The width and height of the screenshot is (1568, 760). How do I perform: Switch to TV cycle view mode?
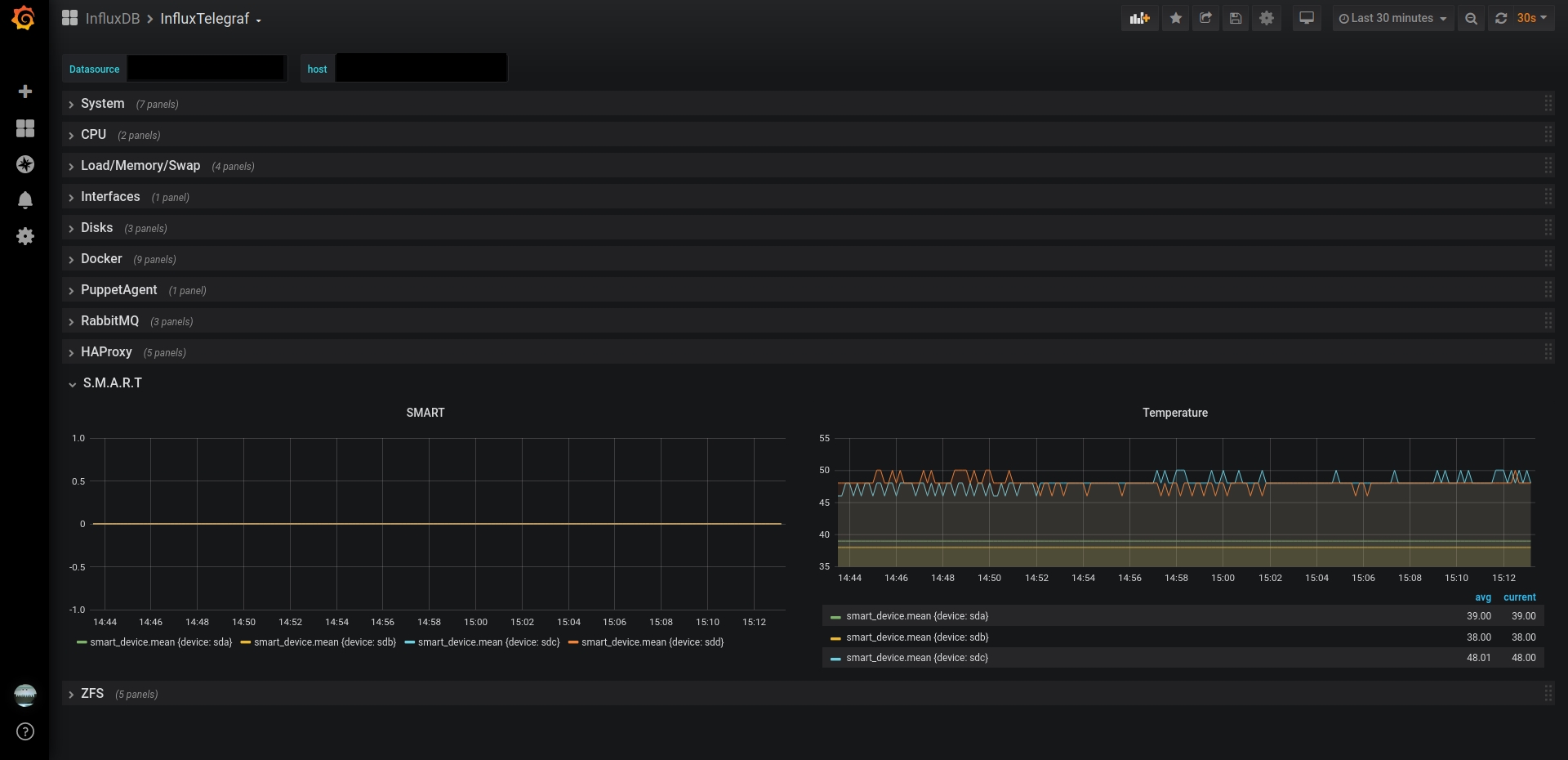pyautogui.click(x=1307, y=18)
